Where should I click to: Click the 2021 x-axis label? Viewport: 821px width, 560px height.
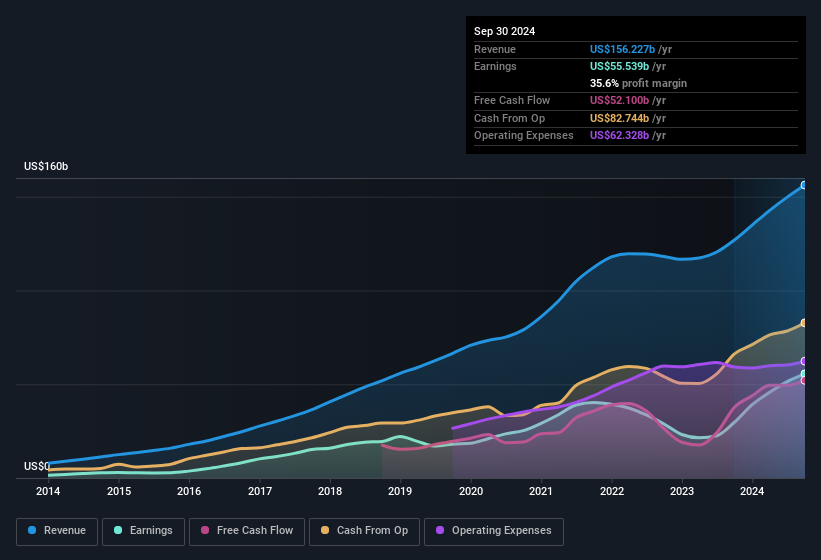click(541, 491)
